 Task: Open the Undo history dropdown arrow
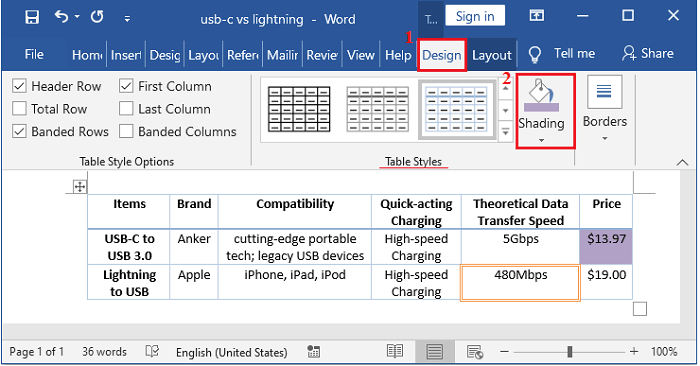tap(77, 17)
